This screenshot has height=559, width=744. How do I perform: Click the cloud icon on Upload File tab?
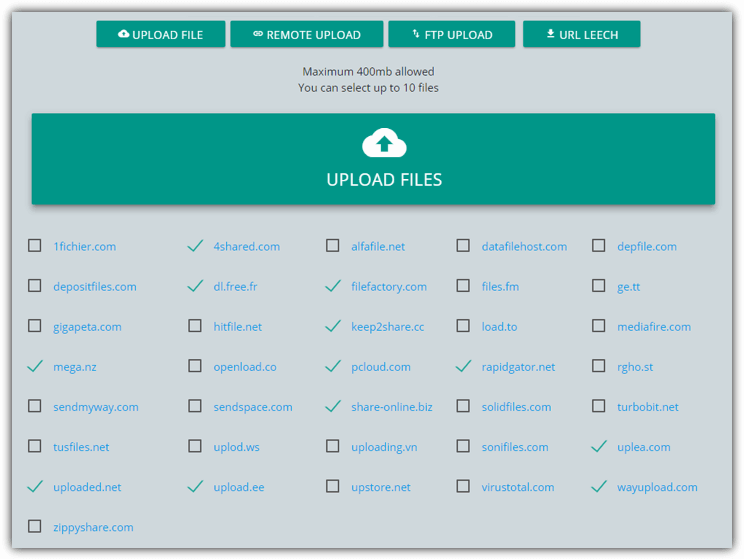[123, 34]
